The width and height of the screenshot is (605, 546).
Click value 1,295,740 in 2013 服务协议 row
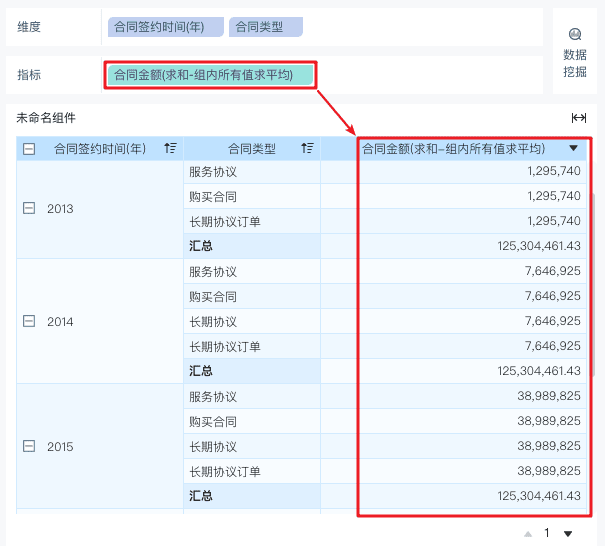554,171
